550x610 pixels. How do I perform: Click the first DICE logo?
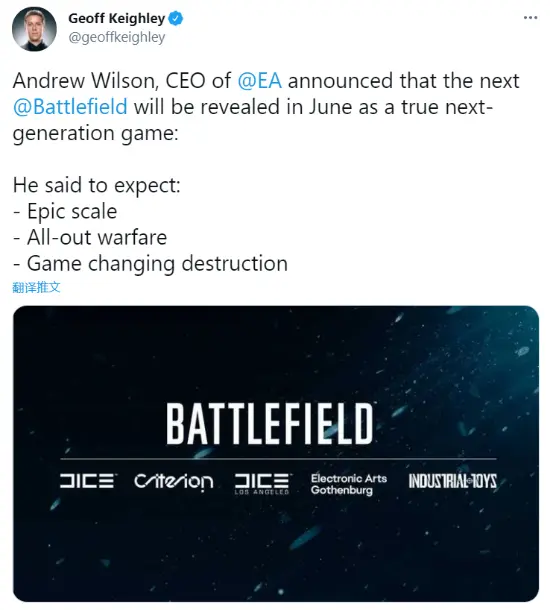(x=88, y=481)
